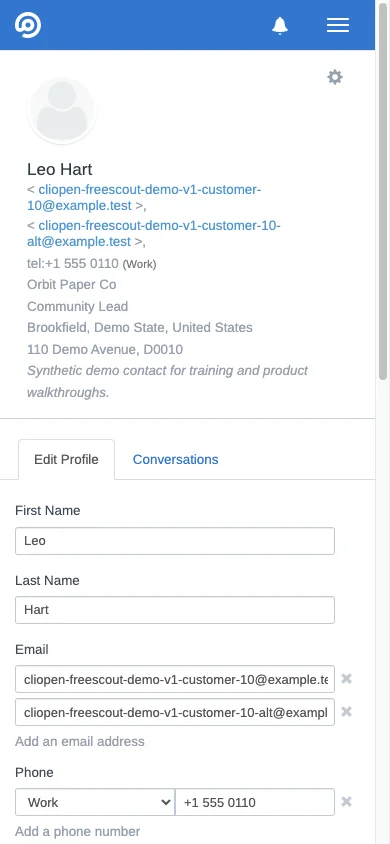This screenshot has width=390, height=844.
Task: Switch to the Conversations tab
Action: [175, 460]
